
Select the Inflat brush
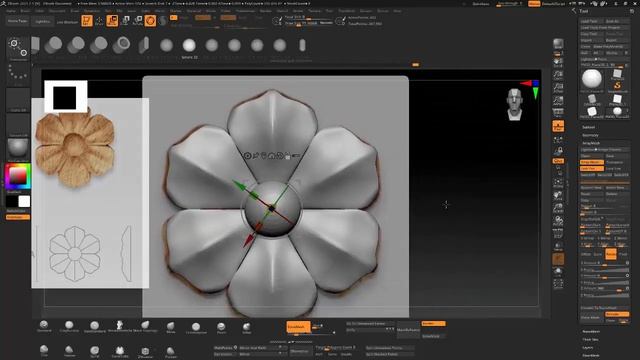pyautogui.click(x=247, y=327)
